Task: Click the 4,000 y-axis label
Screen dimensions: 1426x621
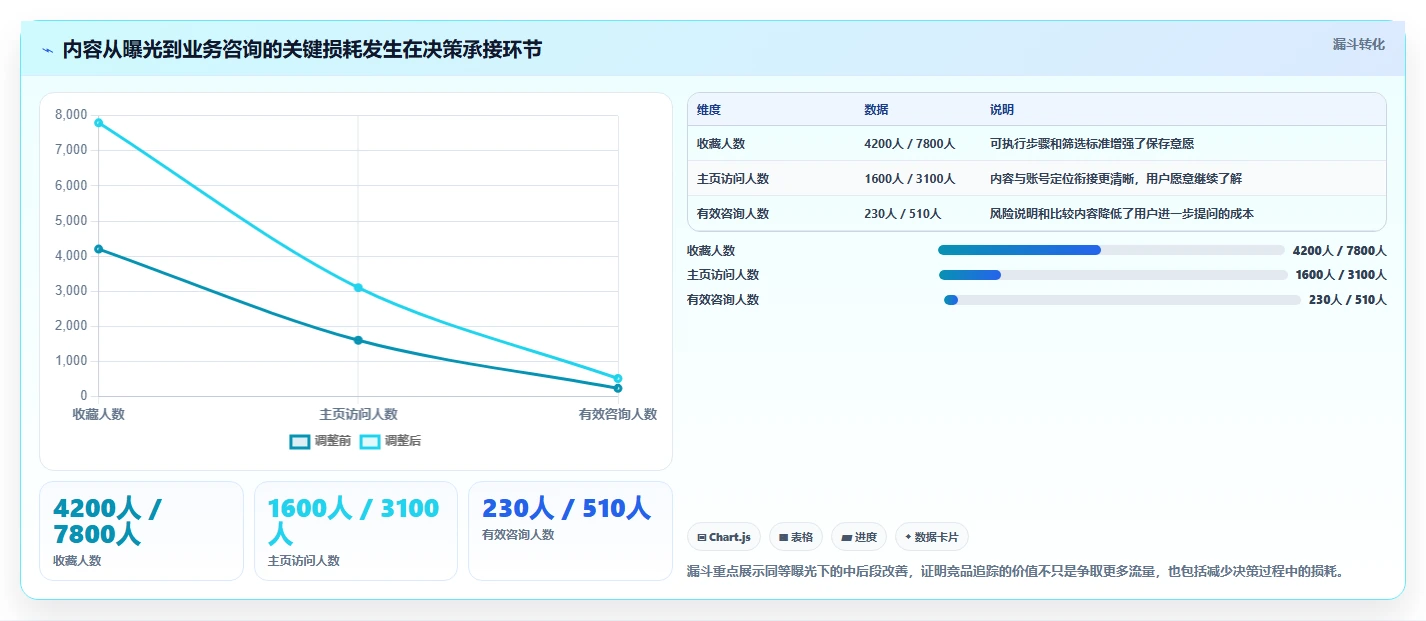Action: (71, 256)
